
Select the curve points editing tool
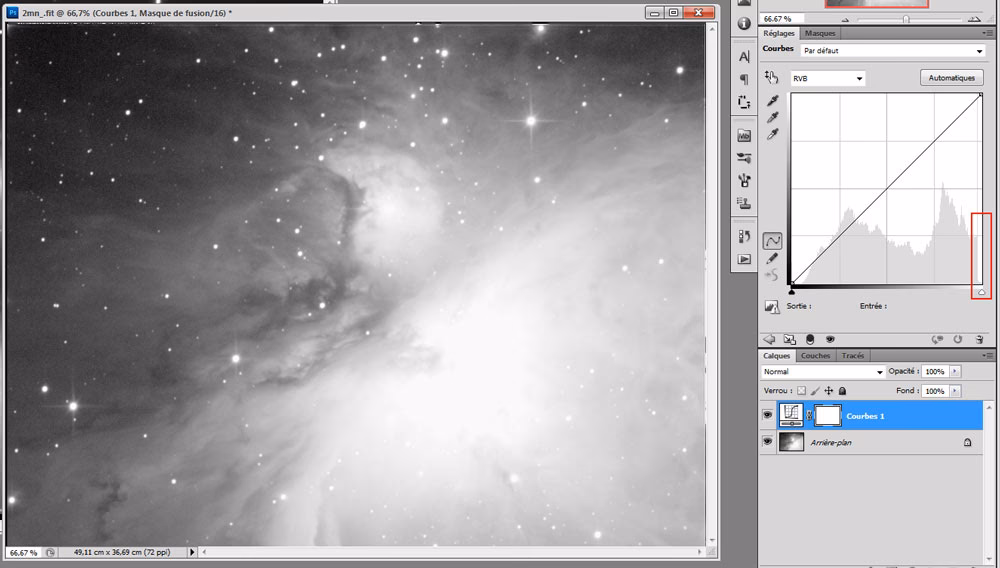point(772,241)
